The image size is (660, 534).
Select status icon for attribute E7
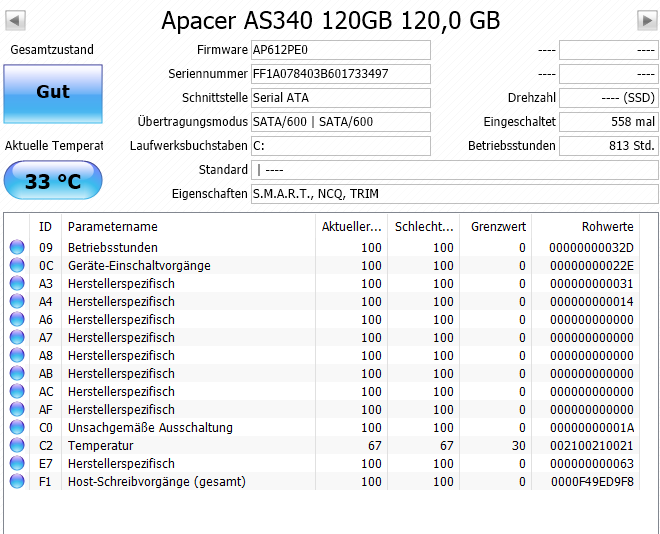click(17, 463)
